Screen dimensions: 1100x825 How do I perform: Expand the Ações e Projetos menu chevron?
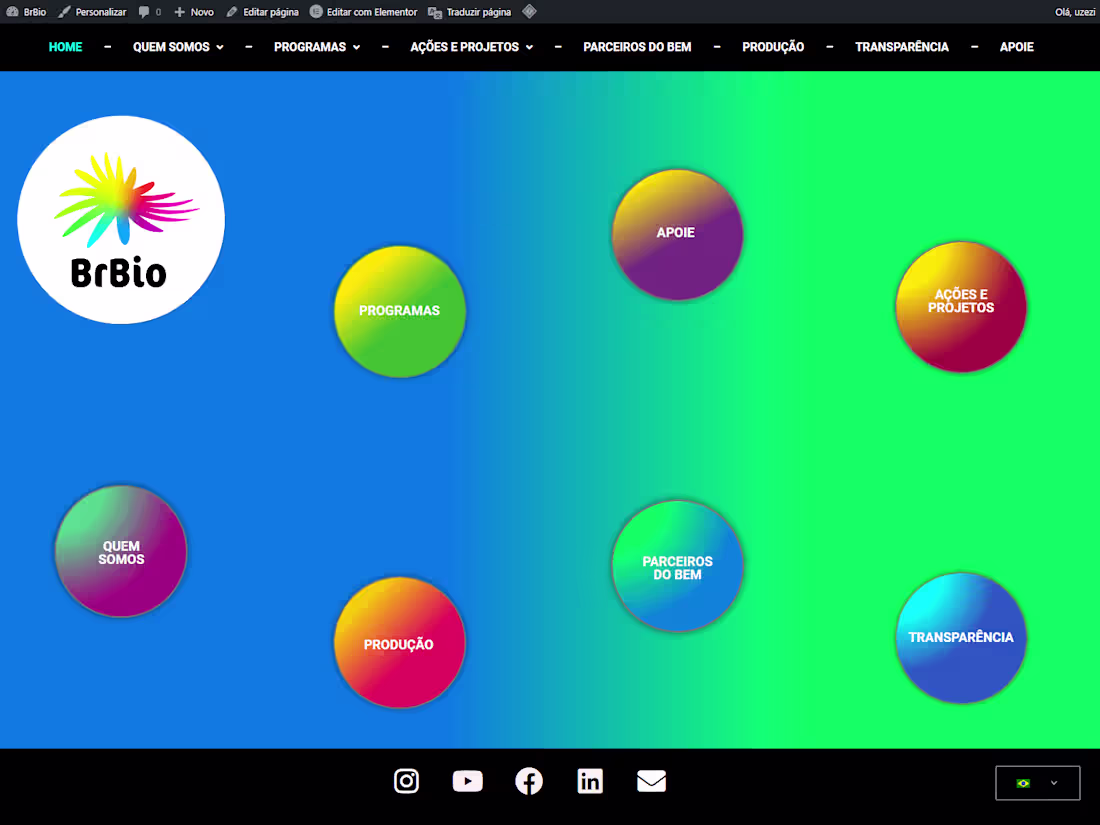530,47
